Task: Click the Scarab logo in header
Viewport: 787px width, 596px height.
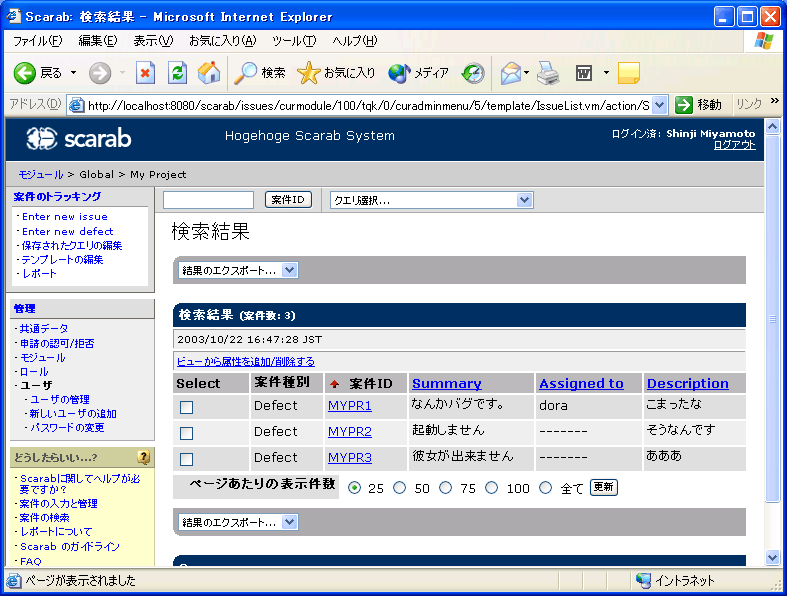Action: (79, 138)
